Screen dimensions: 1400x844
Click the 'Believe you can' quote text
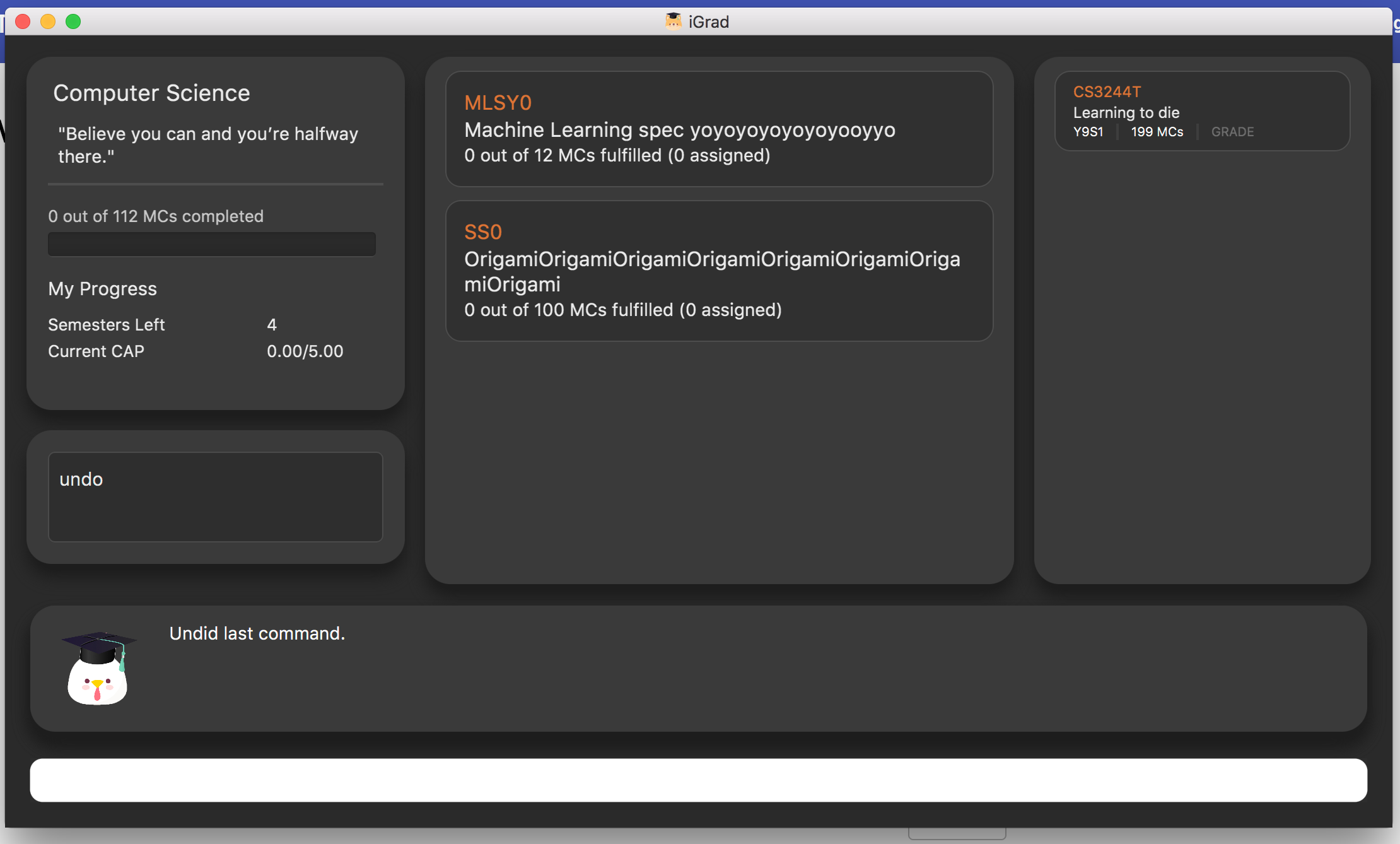tap(208, 145)
